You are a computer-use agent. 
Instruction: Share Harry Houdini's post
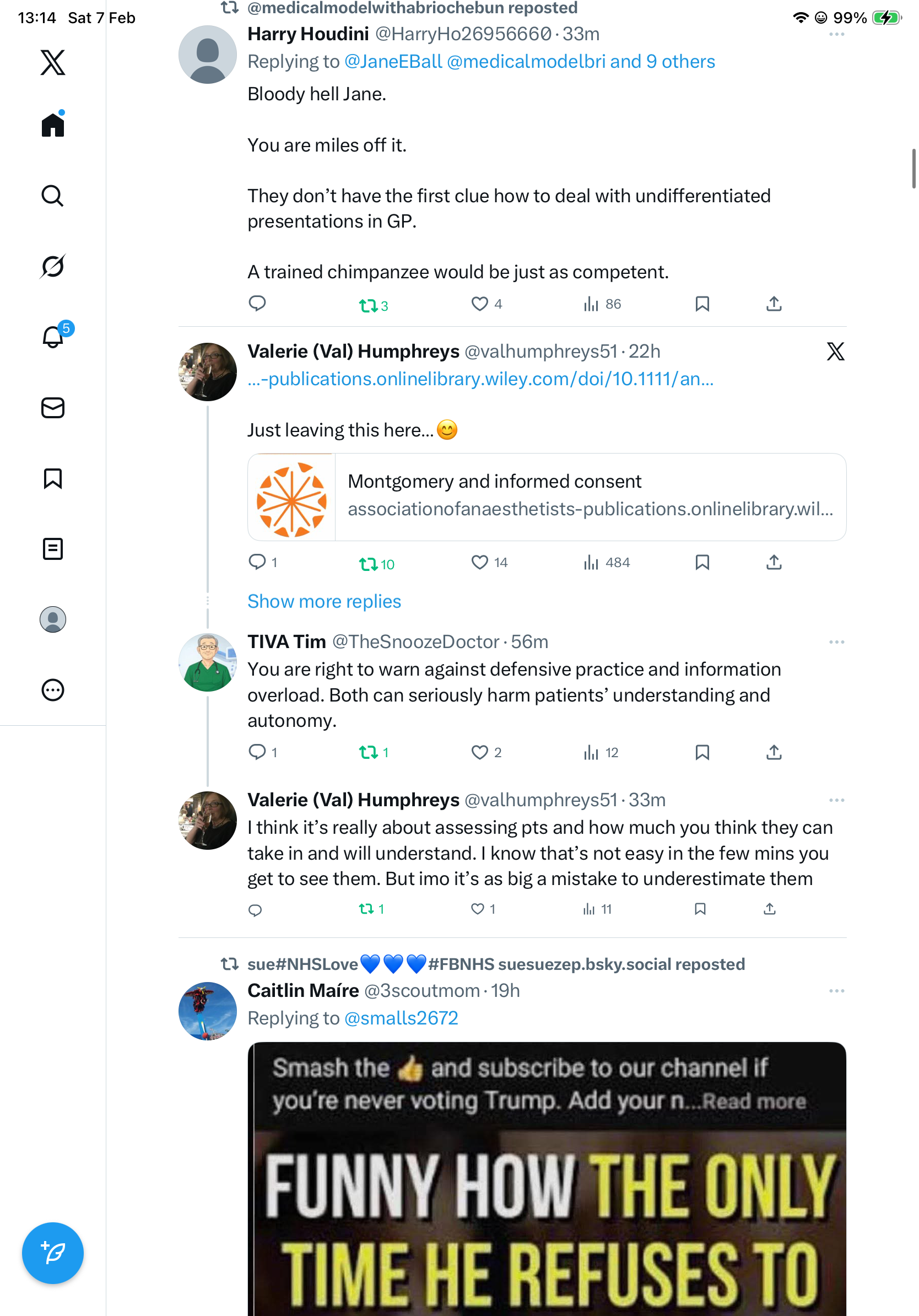(774, 304)
